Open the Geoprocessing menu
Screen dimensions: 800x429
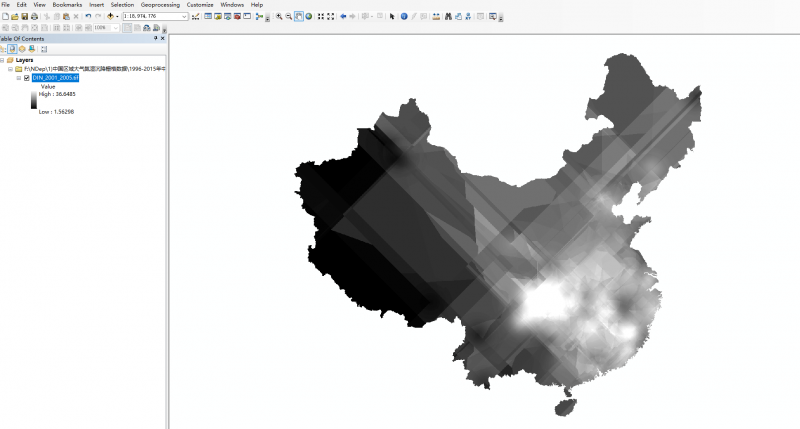160,5
